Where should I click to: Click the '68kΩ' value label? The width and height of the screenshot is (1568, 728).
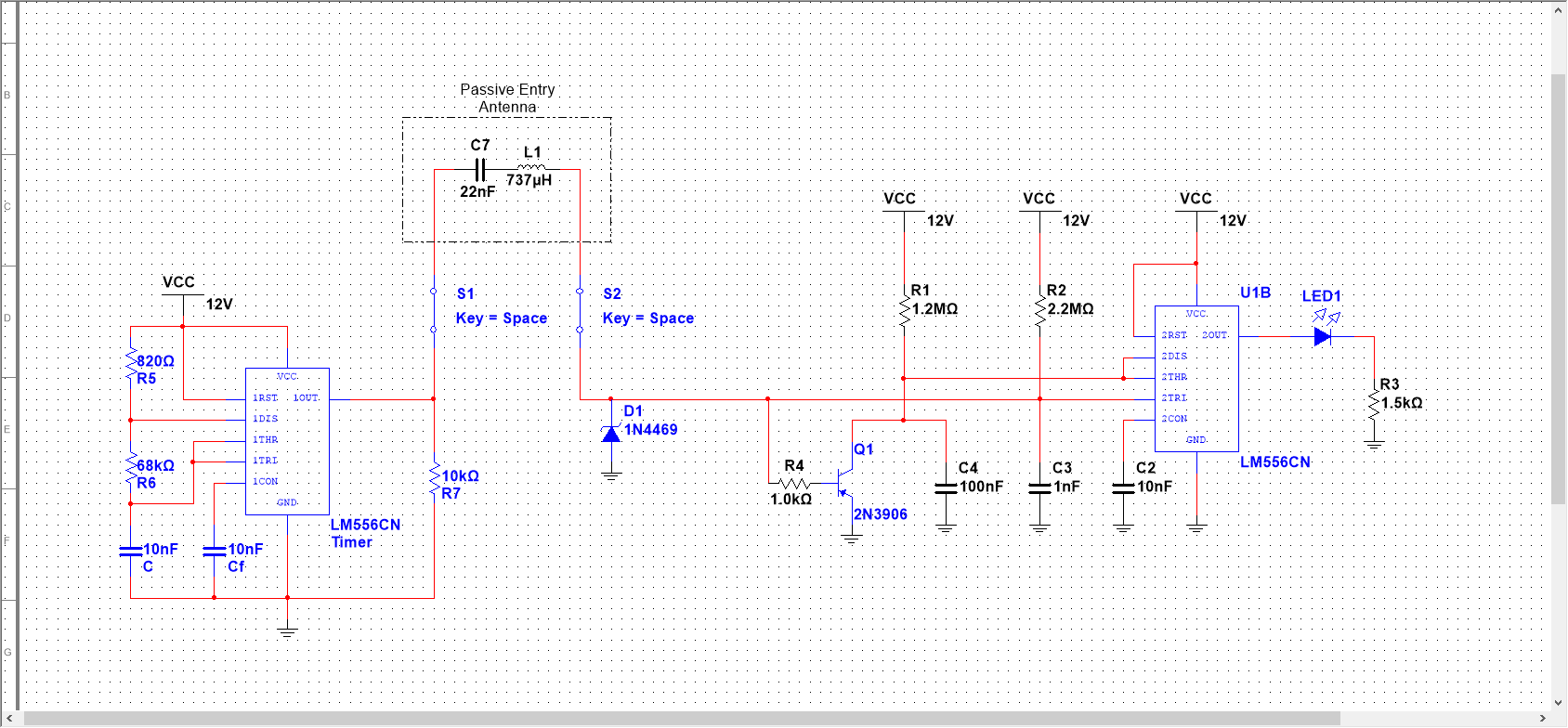point(155,465)
